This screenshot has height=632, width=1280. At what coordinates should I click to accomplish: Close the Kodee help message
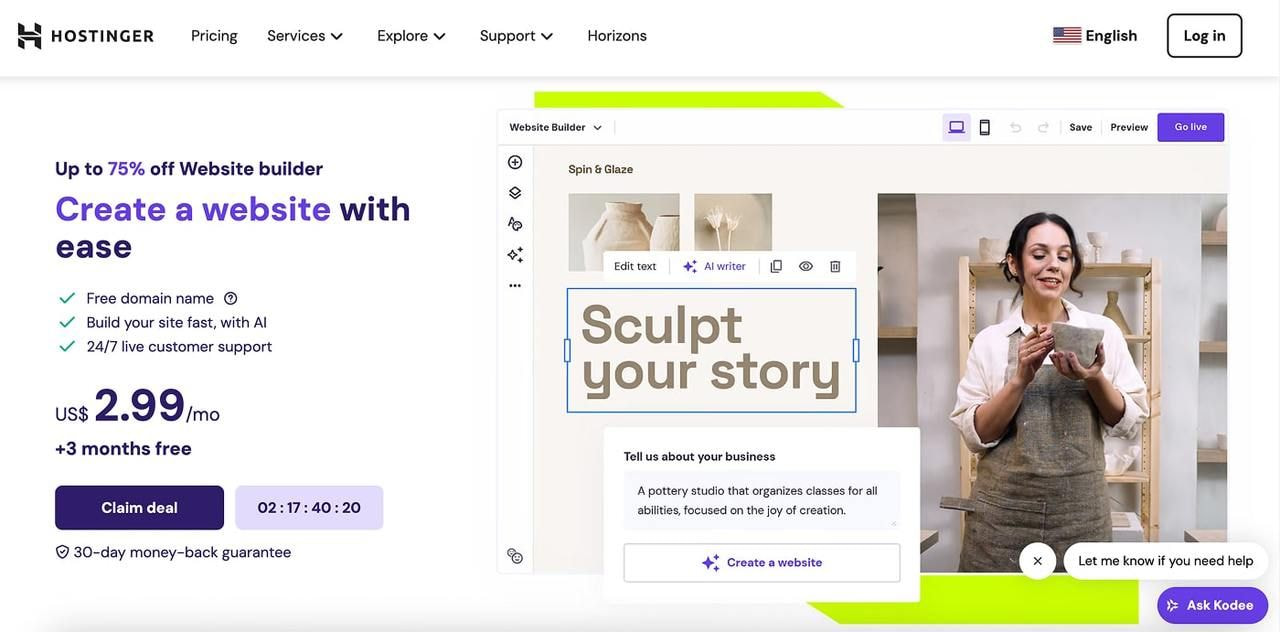tap(1037, 561)
